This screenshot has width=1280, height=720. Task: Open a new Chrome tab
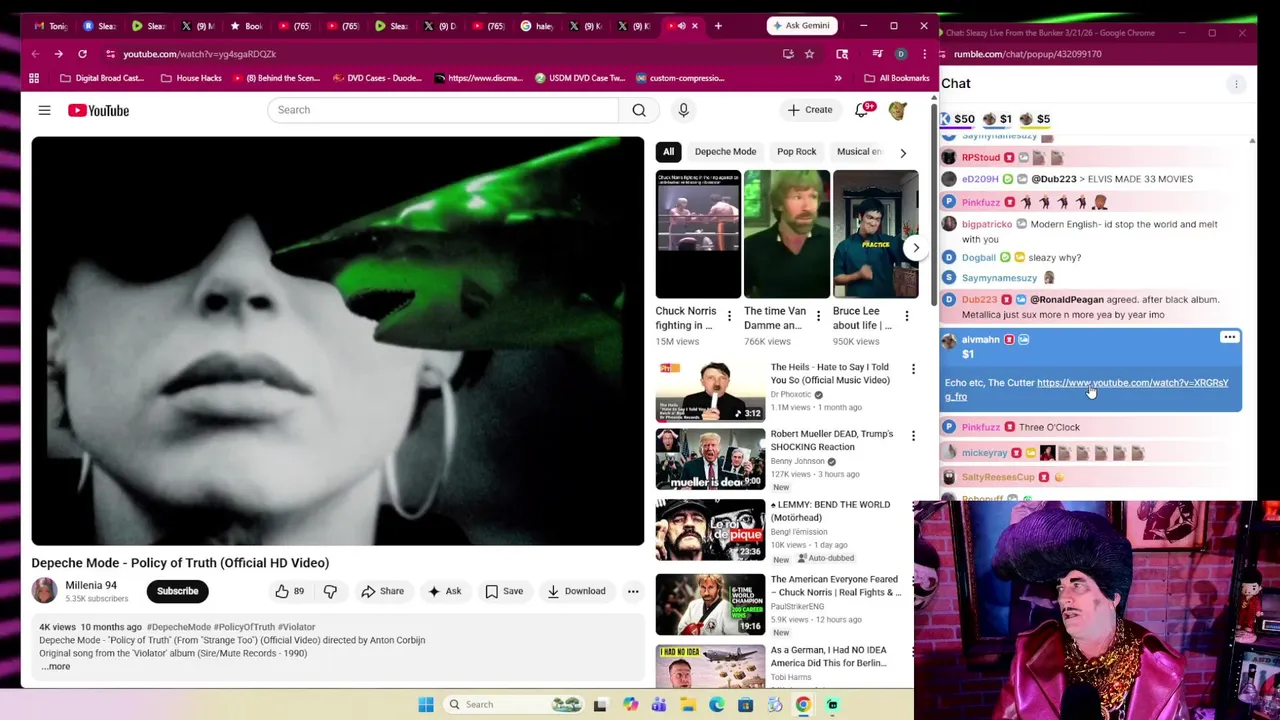[x=718, y=26]
